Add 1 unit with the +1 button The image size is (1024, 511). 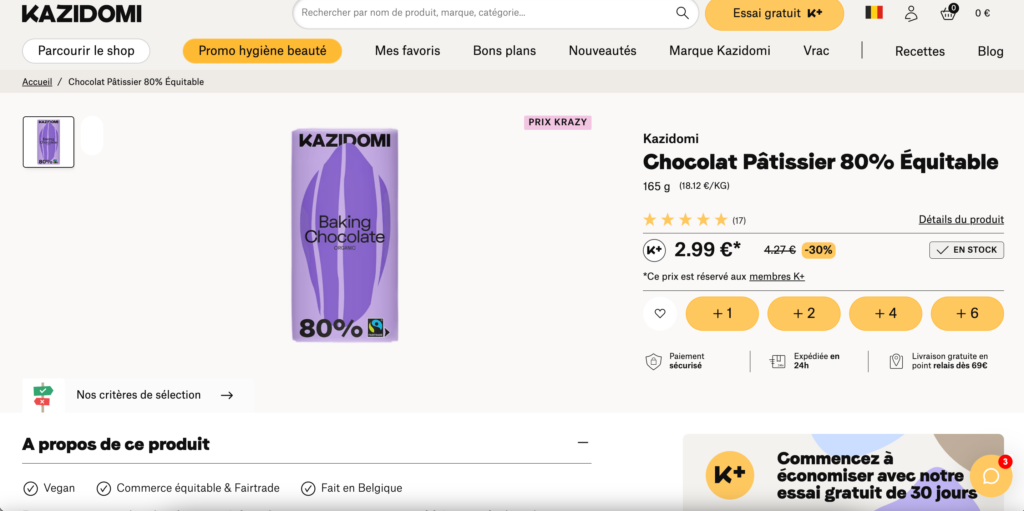click(722, 313)
